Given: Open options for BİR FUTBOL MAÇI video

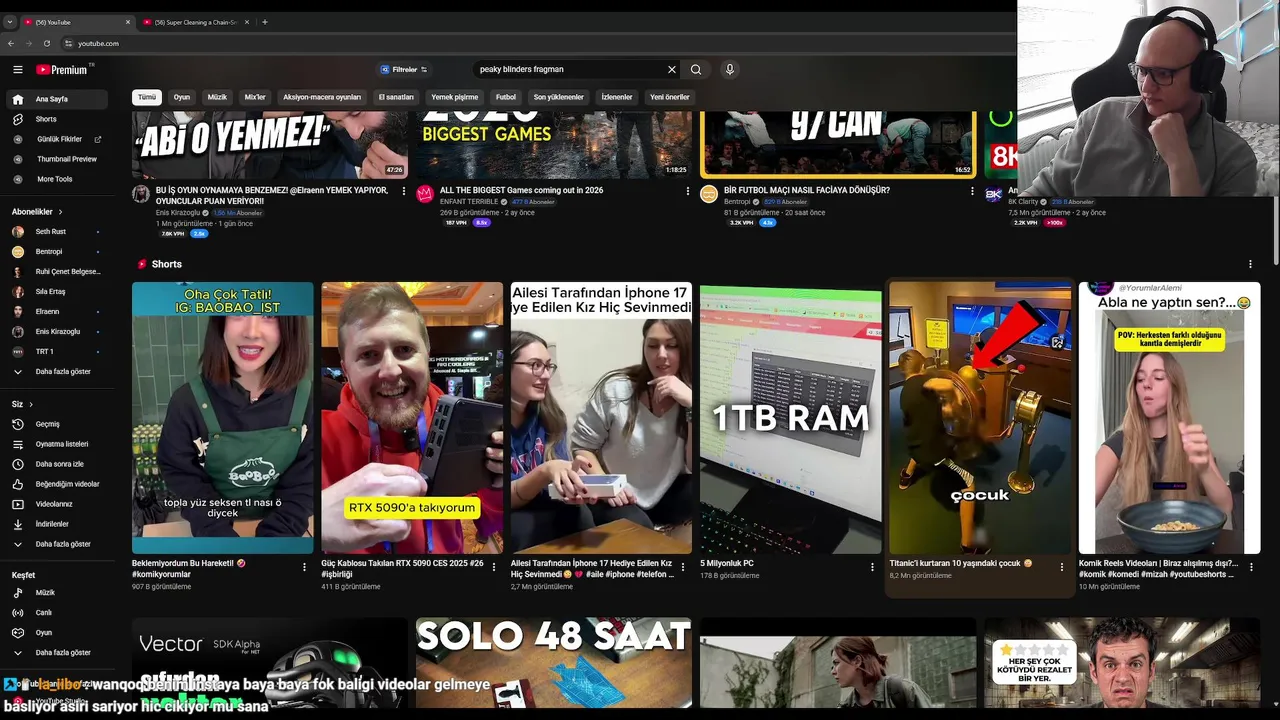Looking at the screenshot, I should (972, 191).
